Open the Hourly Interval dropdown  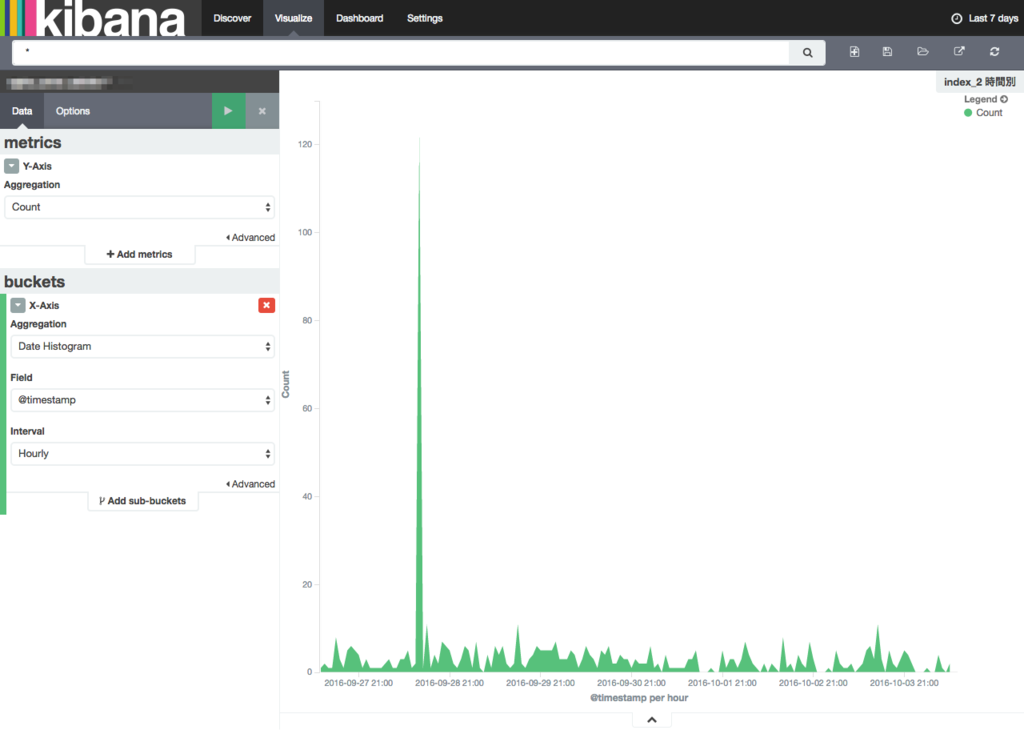(142, 454)
